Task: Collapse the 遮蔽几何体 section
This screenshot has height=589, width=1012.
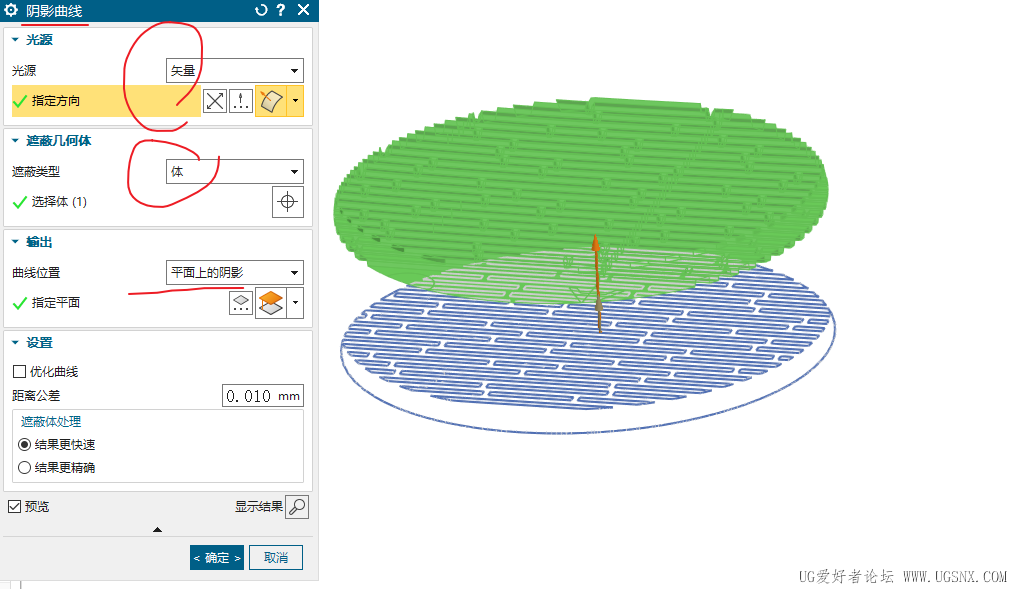Action: (15, 141)
